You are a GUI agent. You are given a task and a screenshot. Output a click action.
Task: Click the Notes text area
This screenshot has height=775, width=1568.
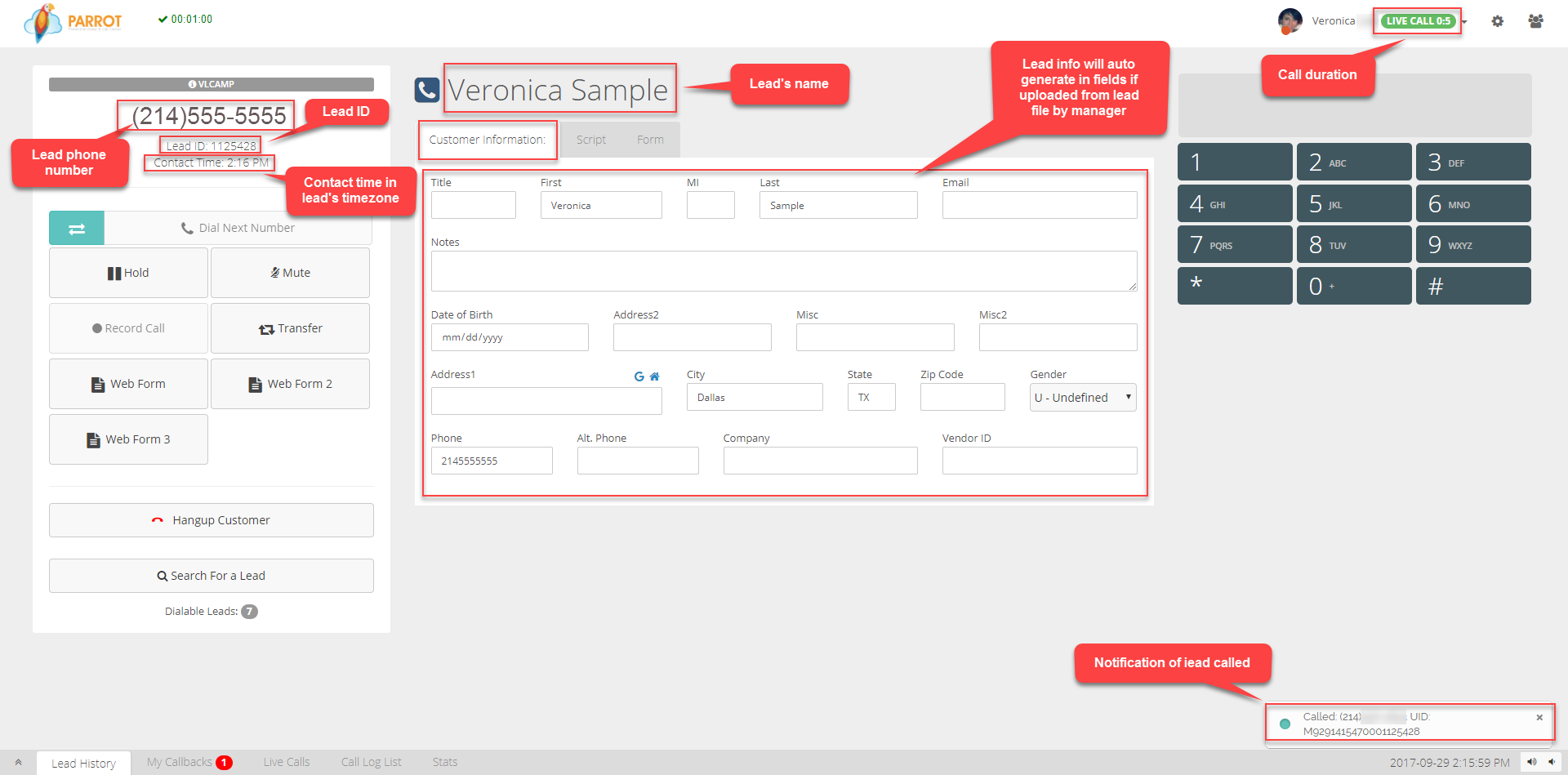784,271
